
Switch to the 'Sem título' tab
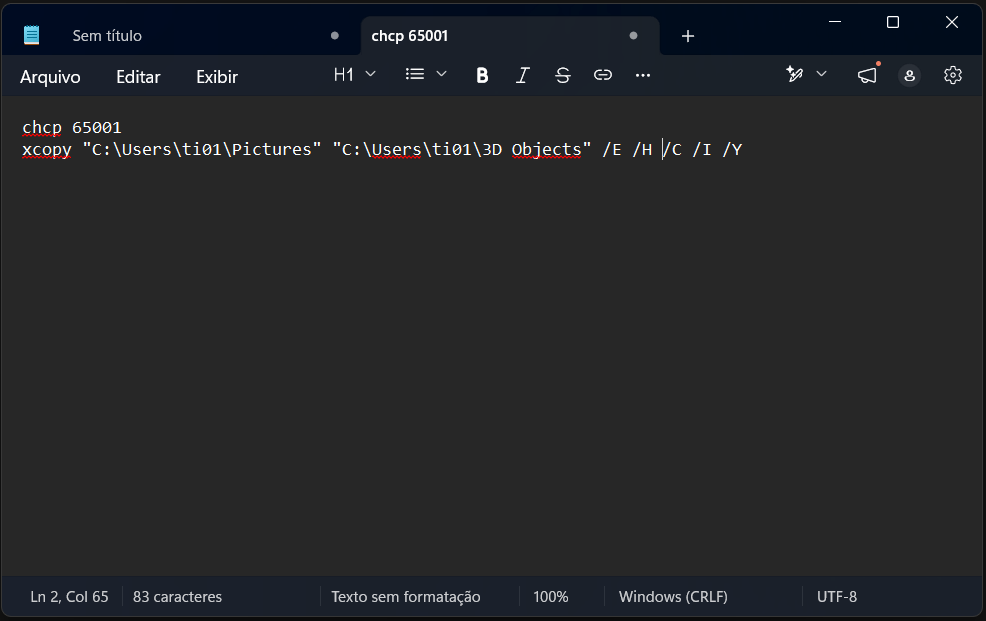(107, 36)
